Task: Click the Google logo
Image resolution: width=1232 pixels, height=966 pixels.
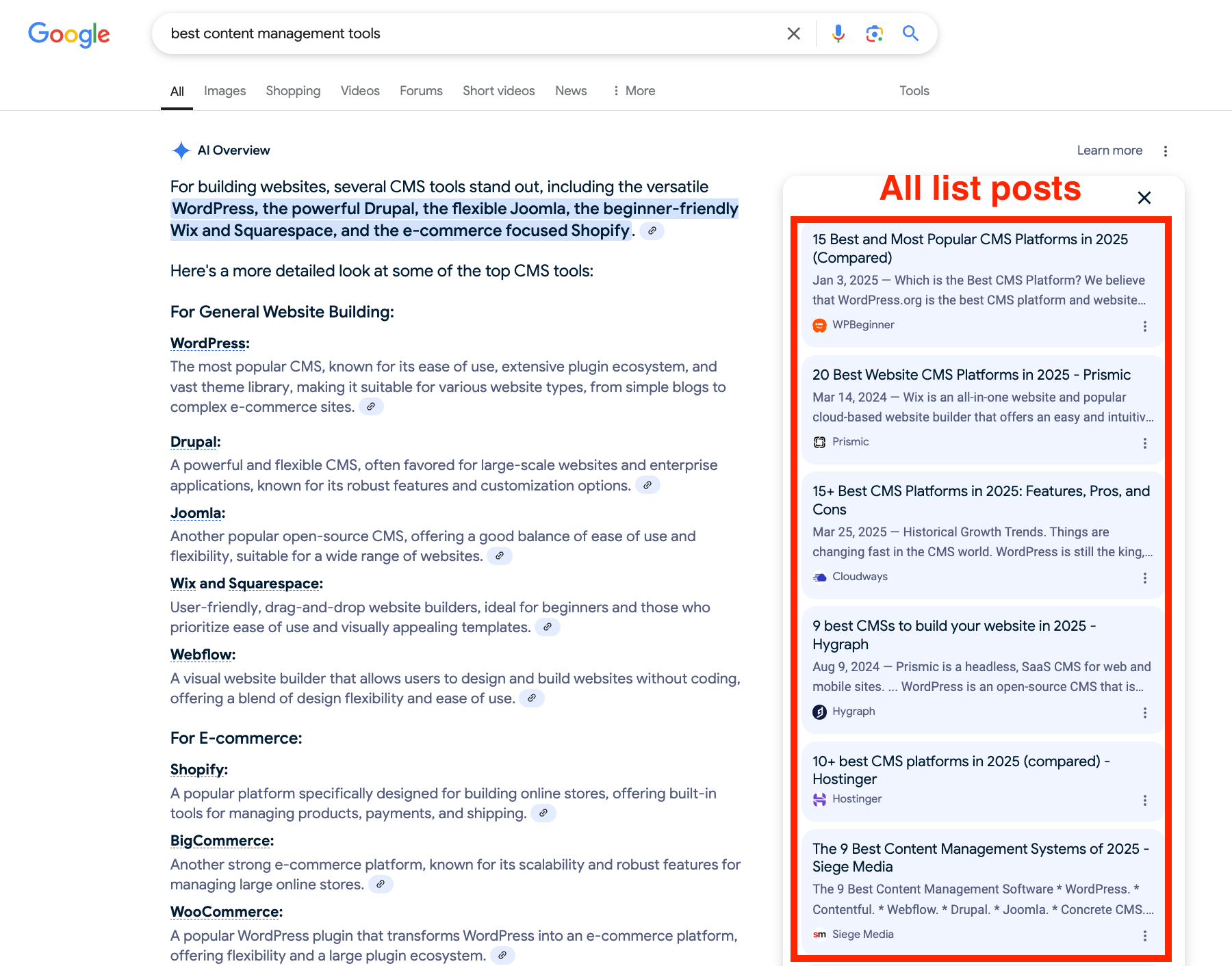Action: pos(69,34)
